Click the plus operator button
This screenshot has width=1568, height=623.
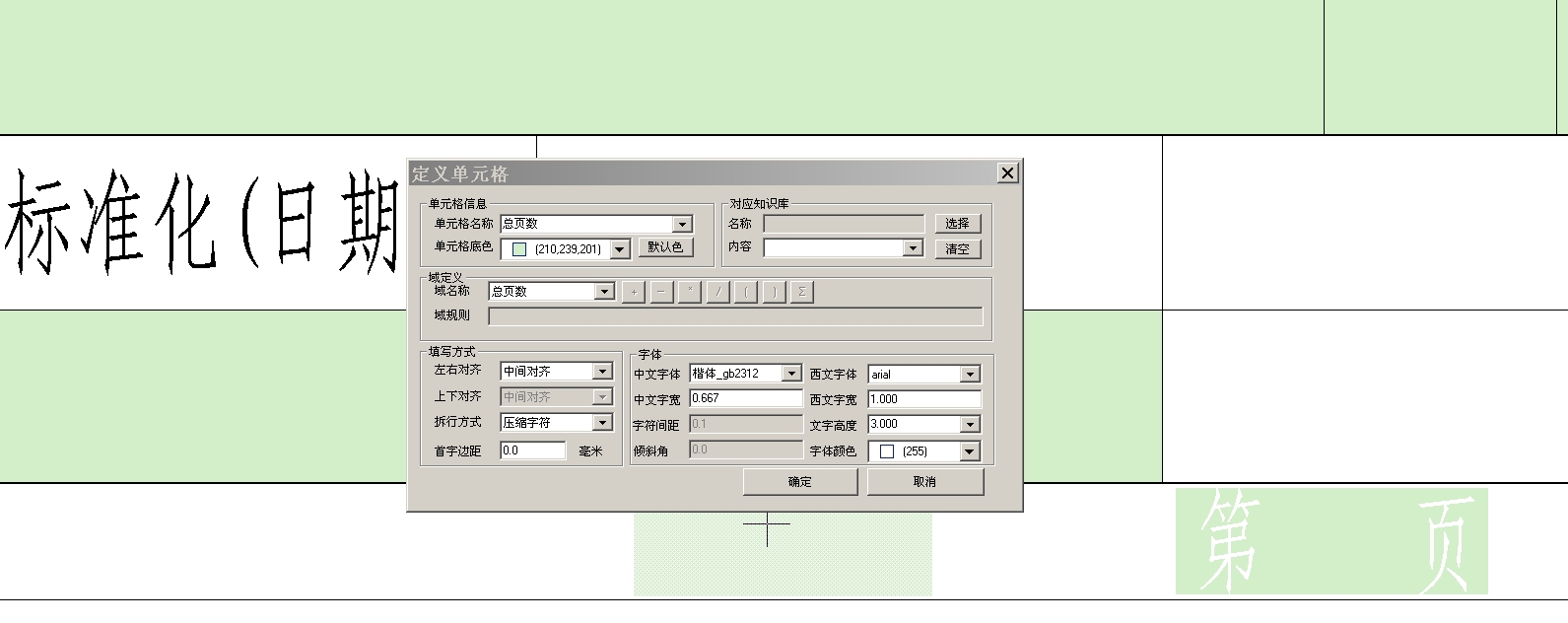point(633,292)
